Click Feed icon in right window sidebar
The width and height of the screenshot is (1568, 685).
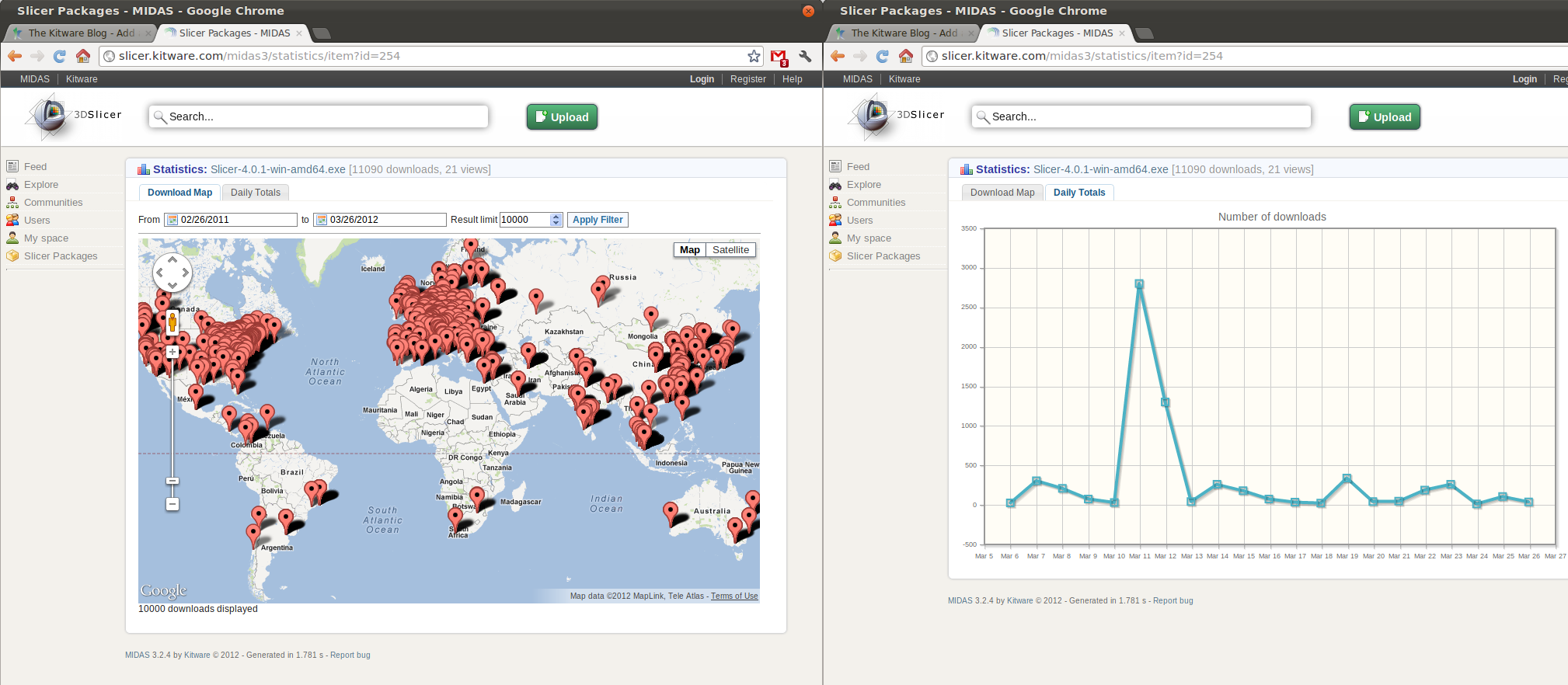(x=835, y=166)
